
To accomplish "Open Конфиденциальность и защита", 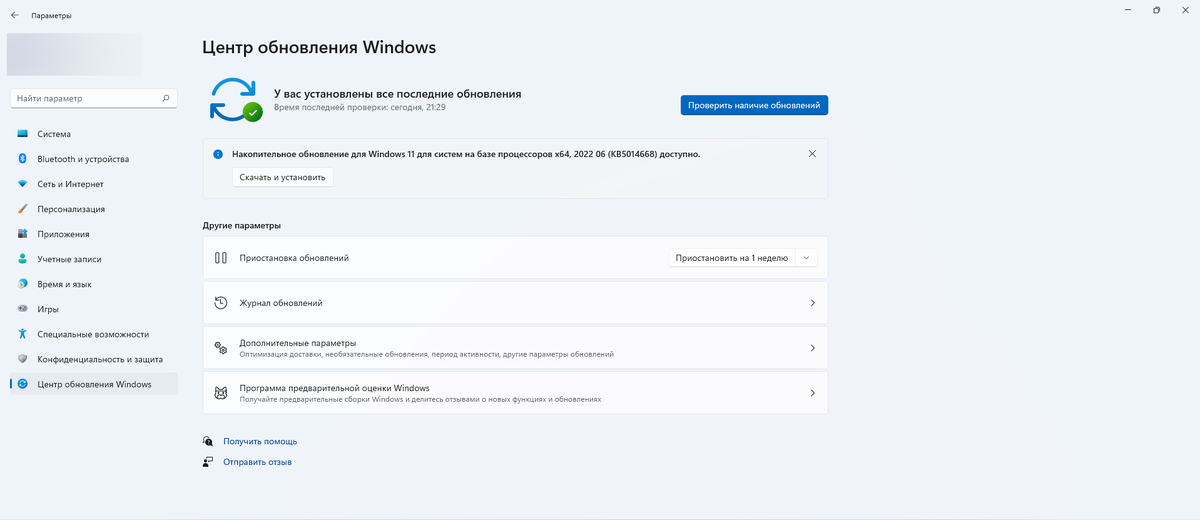I will (x=93, y=359).
